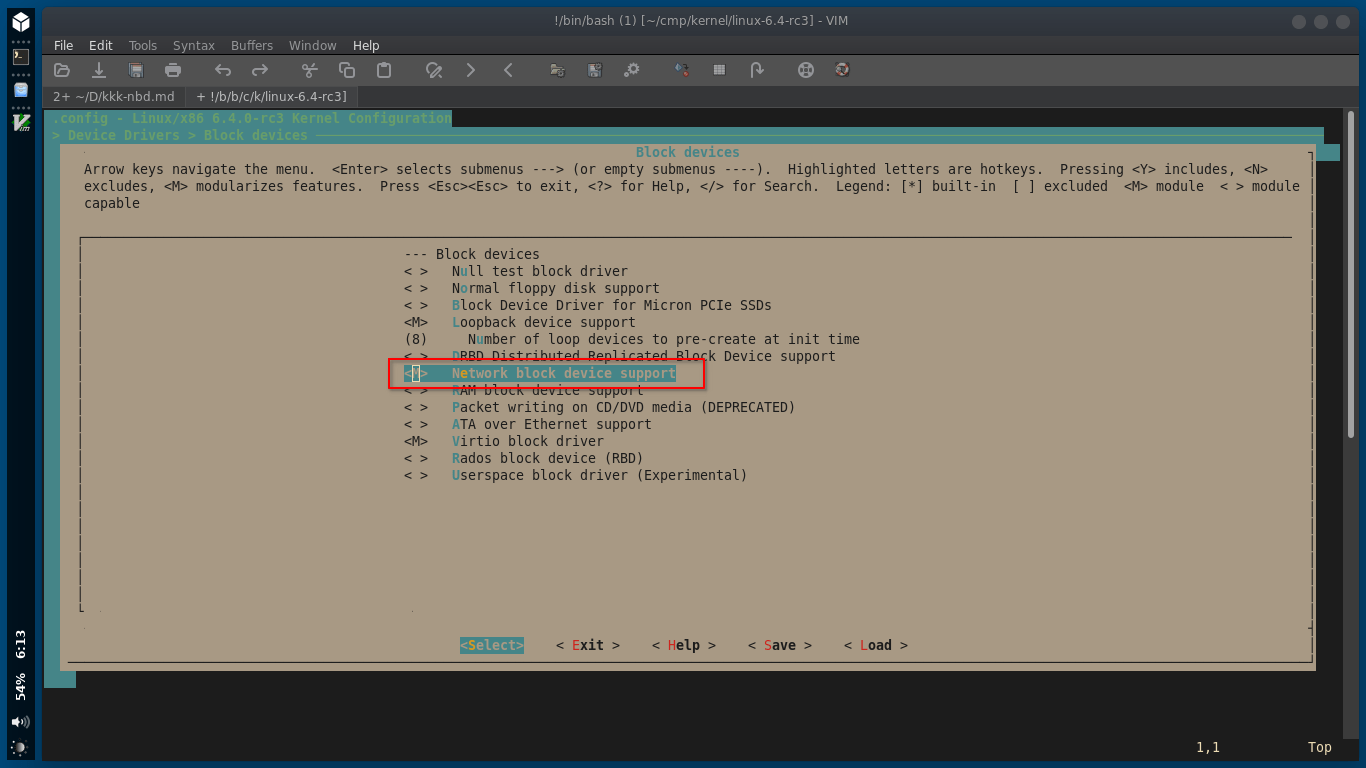Click the Cut scissors icon
1366x768 pixels.
[x=310, y=70]
